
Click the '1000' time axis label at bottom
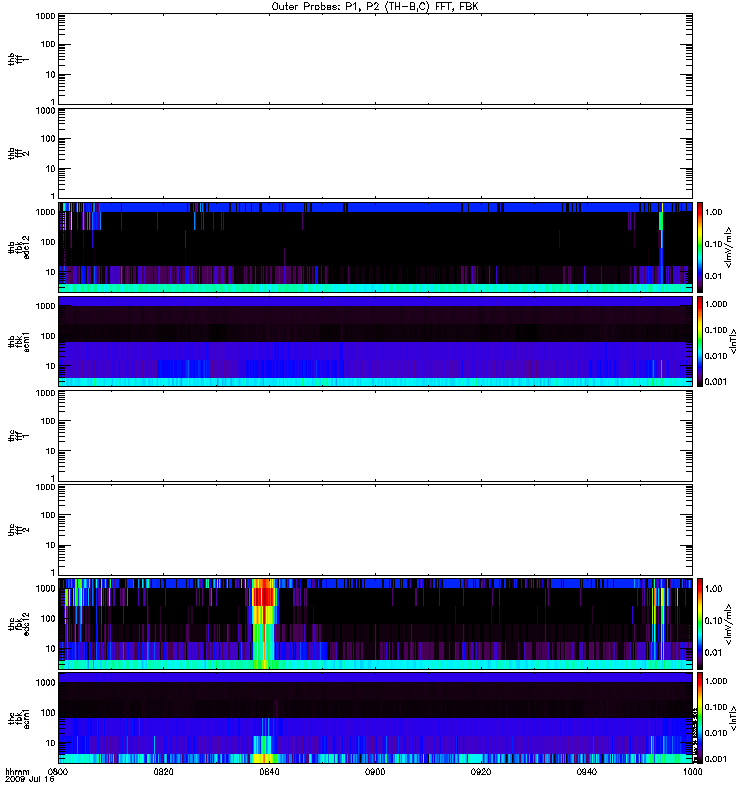(x=692, y=772)
